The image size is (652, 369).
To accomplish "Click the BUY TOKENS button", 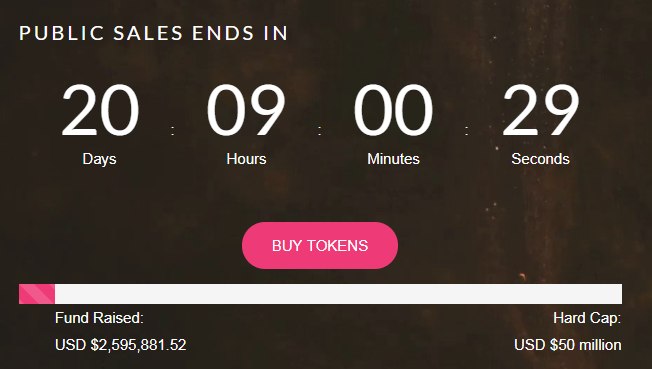I will pyautogui.click(x=320, y=245).
